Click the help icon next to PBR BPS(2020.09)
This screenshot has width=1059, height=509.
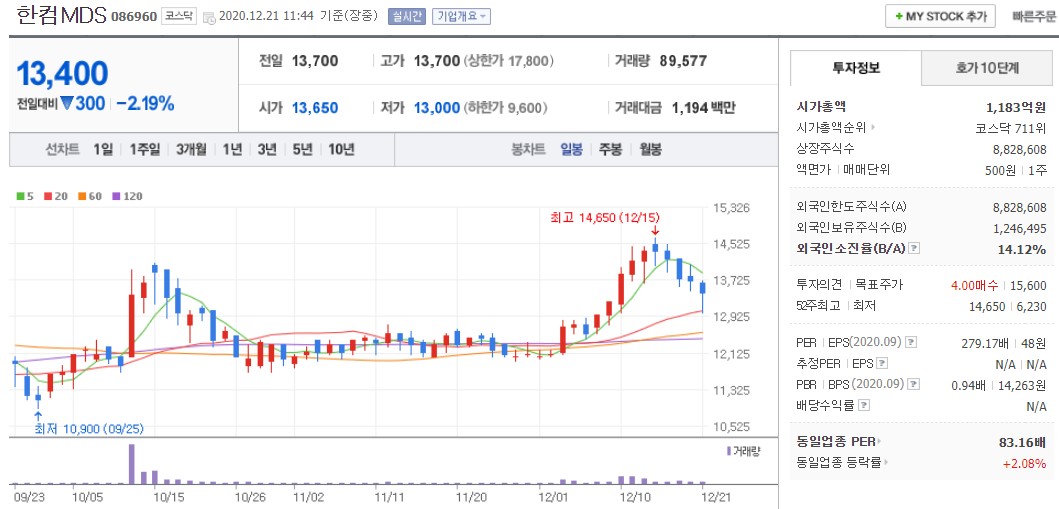point(914,384)
